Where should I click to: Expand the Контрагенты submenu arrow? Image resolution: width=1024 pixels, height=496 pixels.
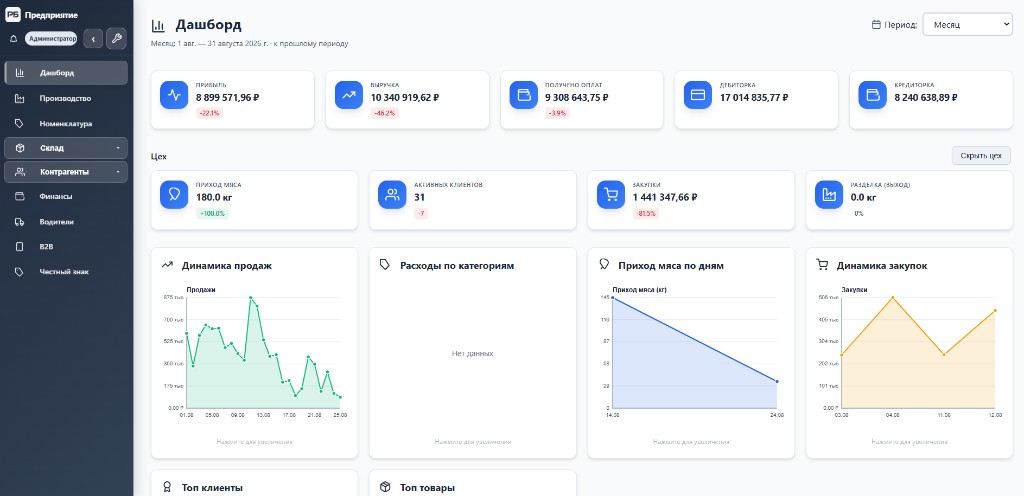tap(118, 172)
